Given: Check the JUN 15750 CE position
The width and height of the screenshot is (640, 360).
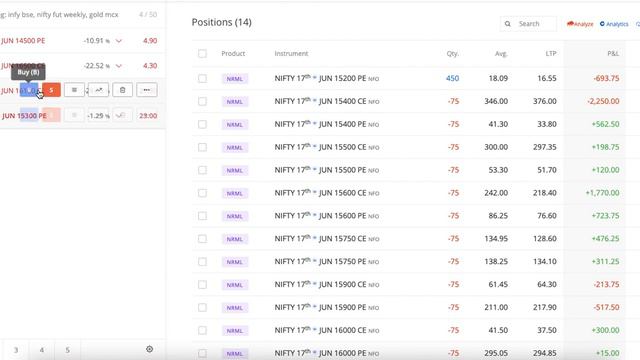Looking at the screenshot, I should coord(202,238).
